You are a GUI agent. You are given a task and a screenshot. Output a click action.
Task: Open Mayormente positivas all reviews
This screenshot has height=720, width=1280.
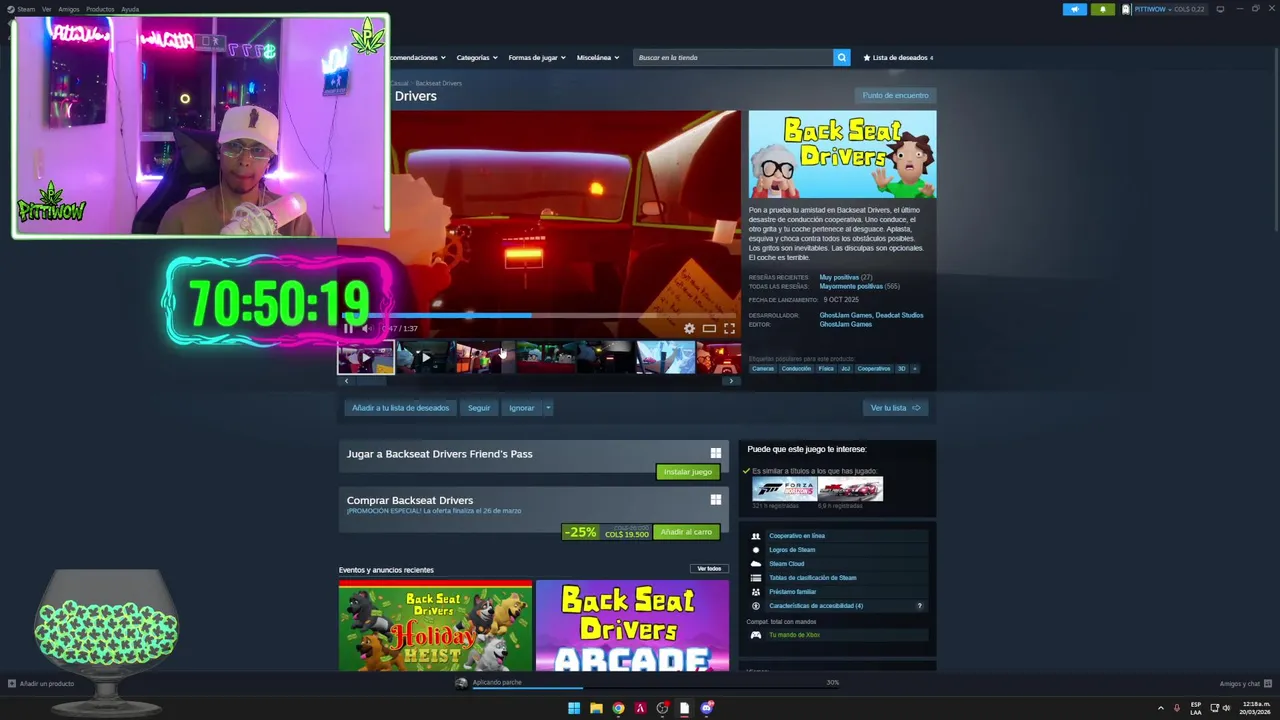(x=851, y=286)
